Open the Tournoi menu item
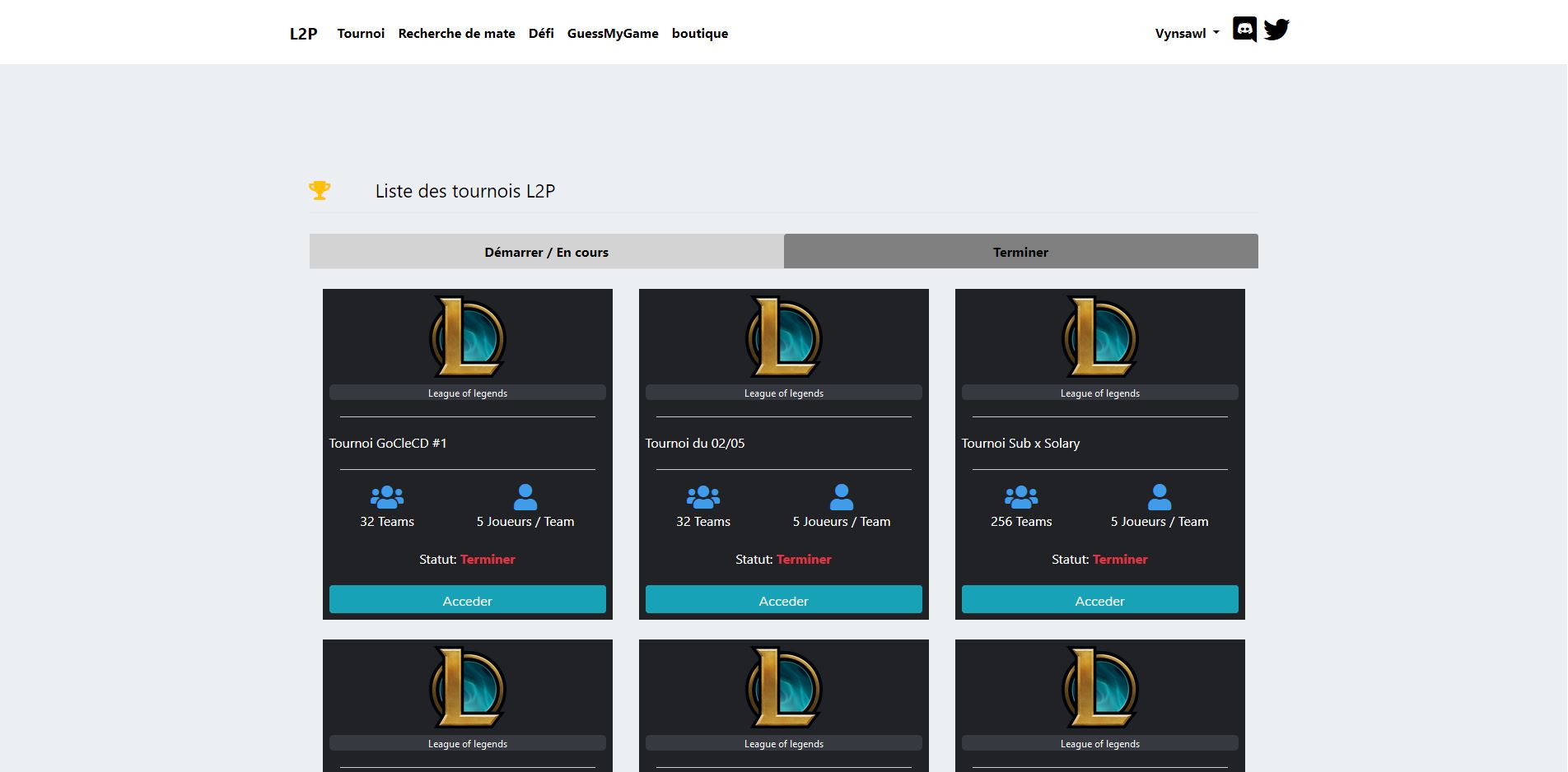This screenshot has width=1568, height=772. coord(361,34)
